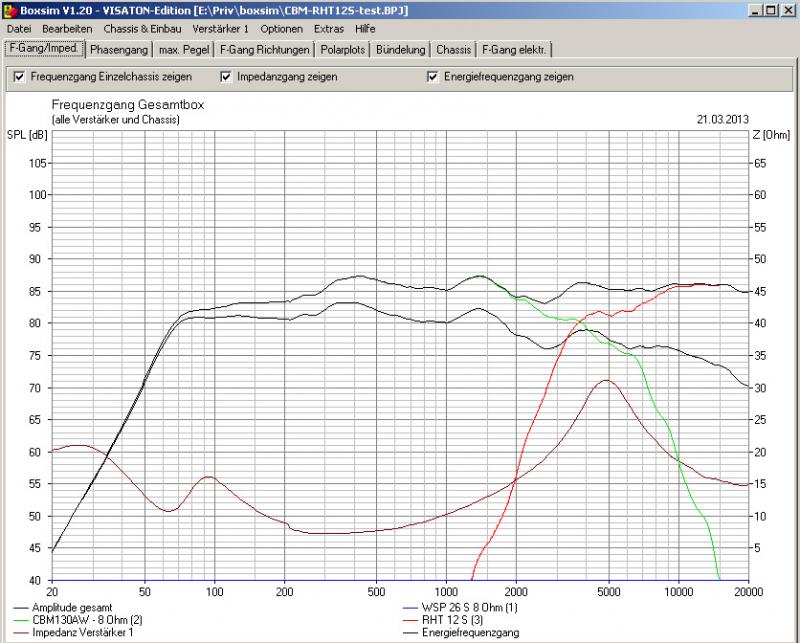The image size is (800, 643).
Task: Open the Optionen menu
Action: click(x=281, y=29)
